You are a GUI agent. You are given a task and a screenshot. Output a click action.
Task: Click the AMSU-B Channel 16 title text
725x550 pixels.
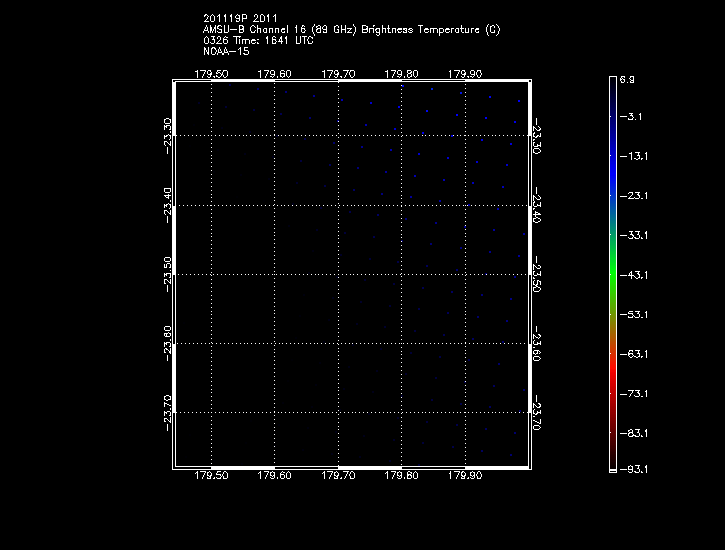tap(351, 29)
